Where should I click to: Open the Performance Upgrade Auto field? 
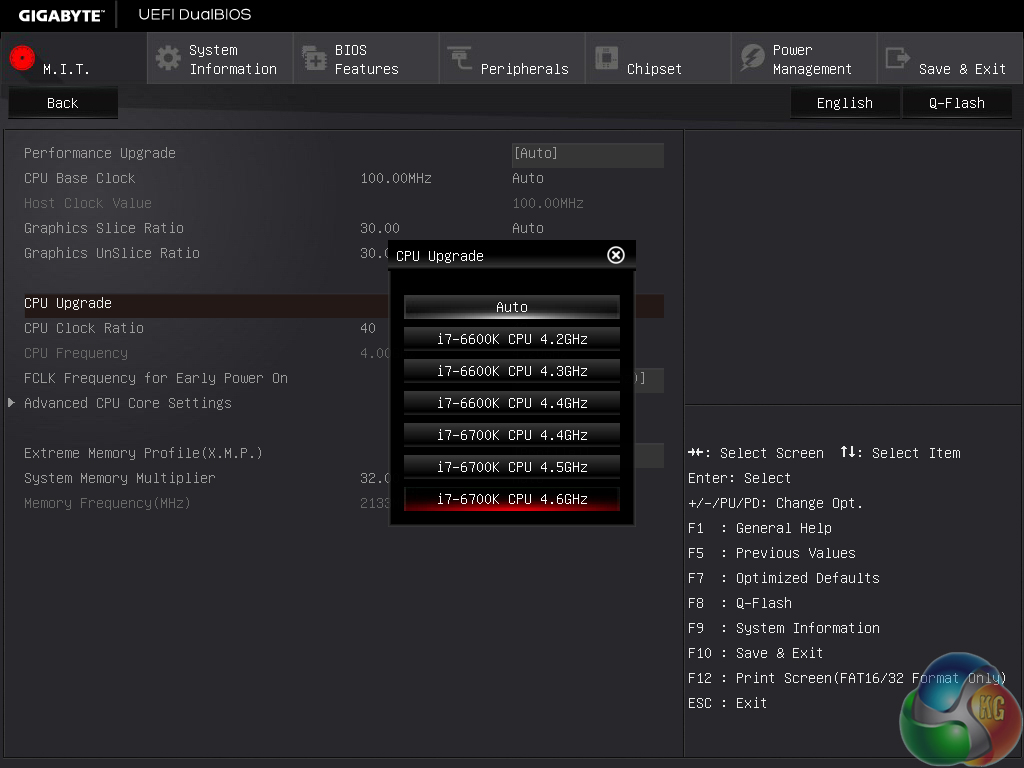(587, 154)
